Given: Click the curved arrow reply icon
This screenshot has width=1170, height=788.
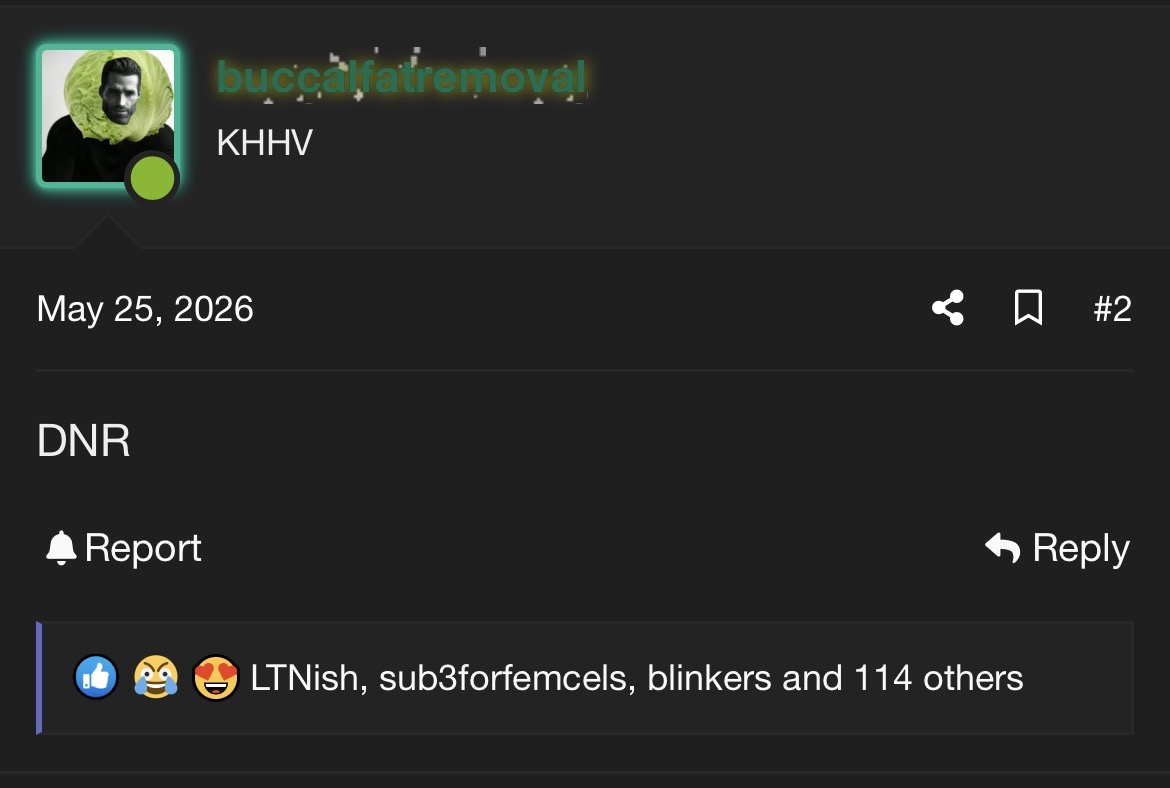Looking at the screenshot, I should coord(1002,547).
